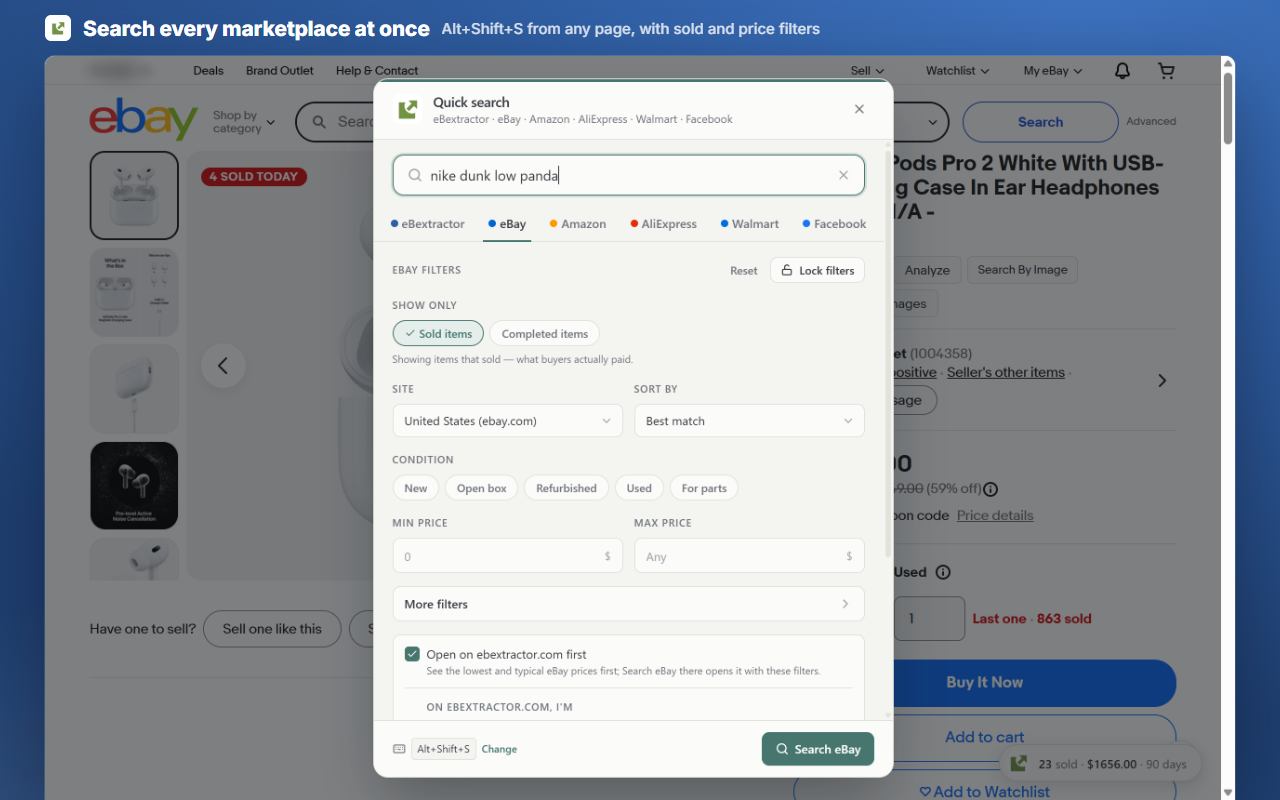Click the magnifier icon in Quick search field
The height and width of the screenshot is (800, 1280).
tap(415, 175)
